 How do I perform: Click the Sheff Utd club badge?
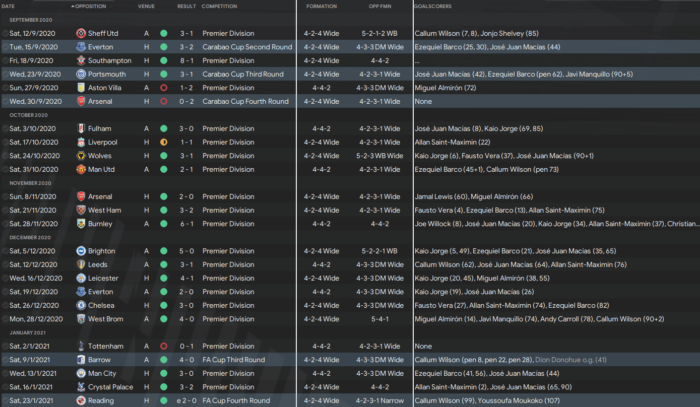pos(81,33)
